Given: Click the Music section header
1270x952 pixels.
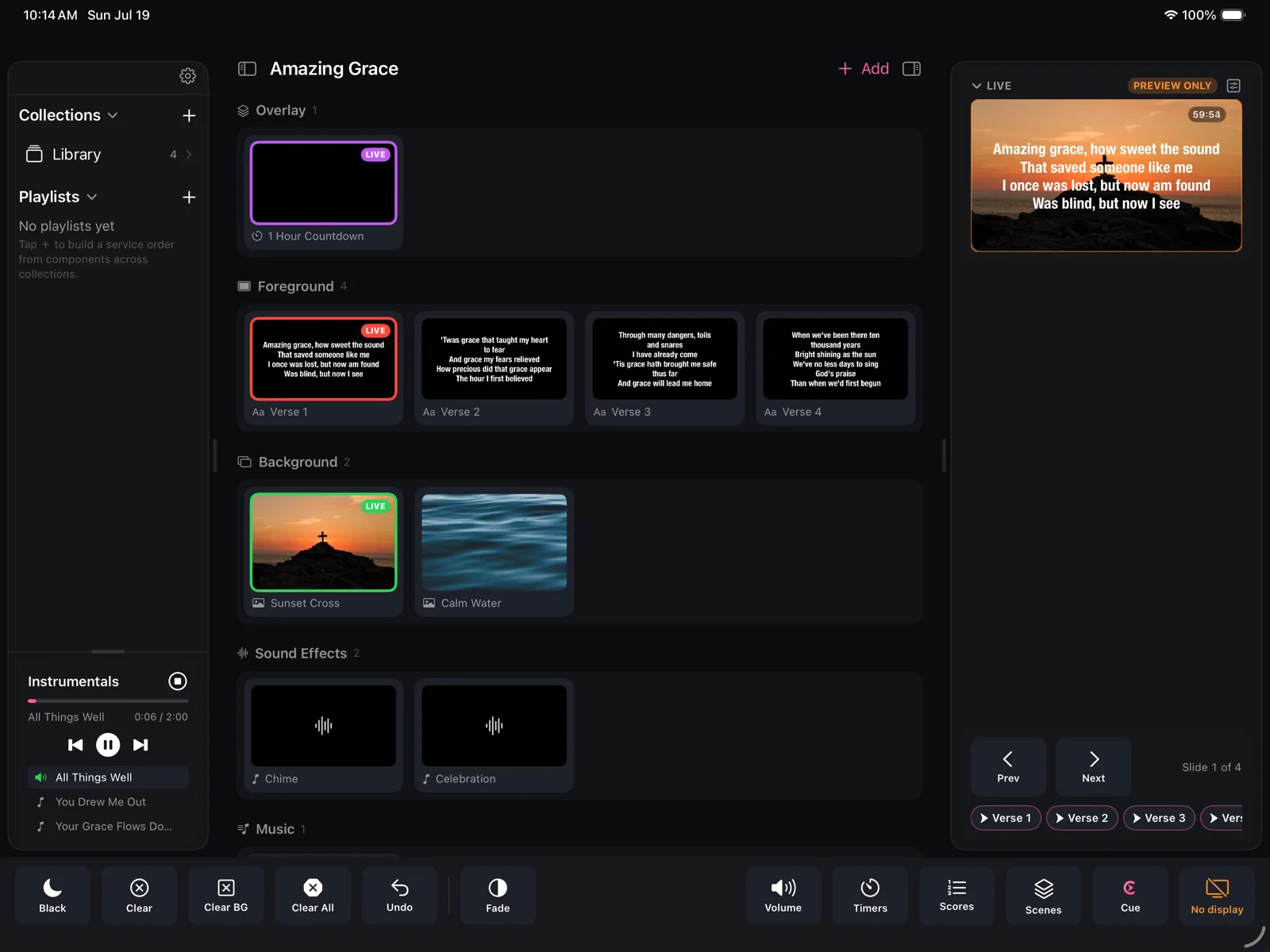Looking at the screenshot, I should click(x=271, y=829).
